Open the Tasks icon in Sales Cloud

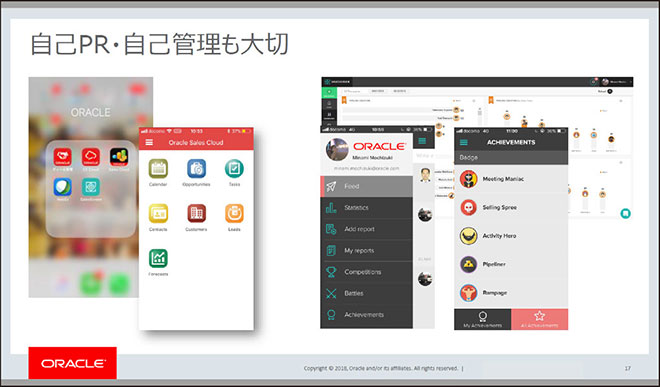pyautogui.click(x=234, y=169)
